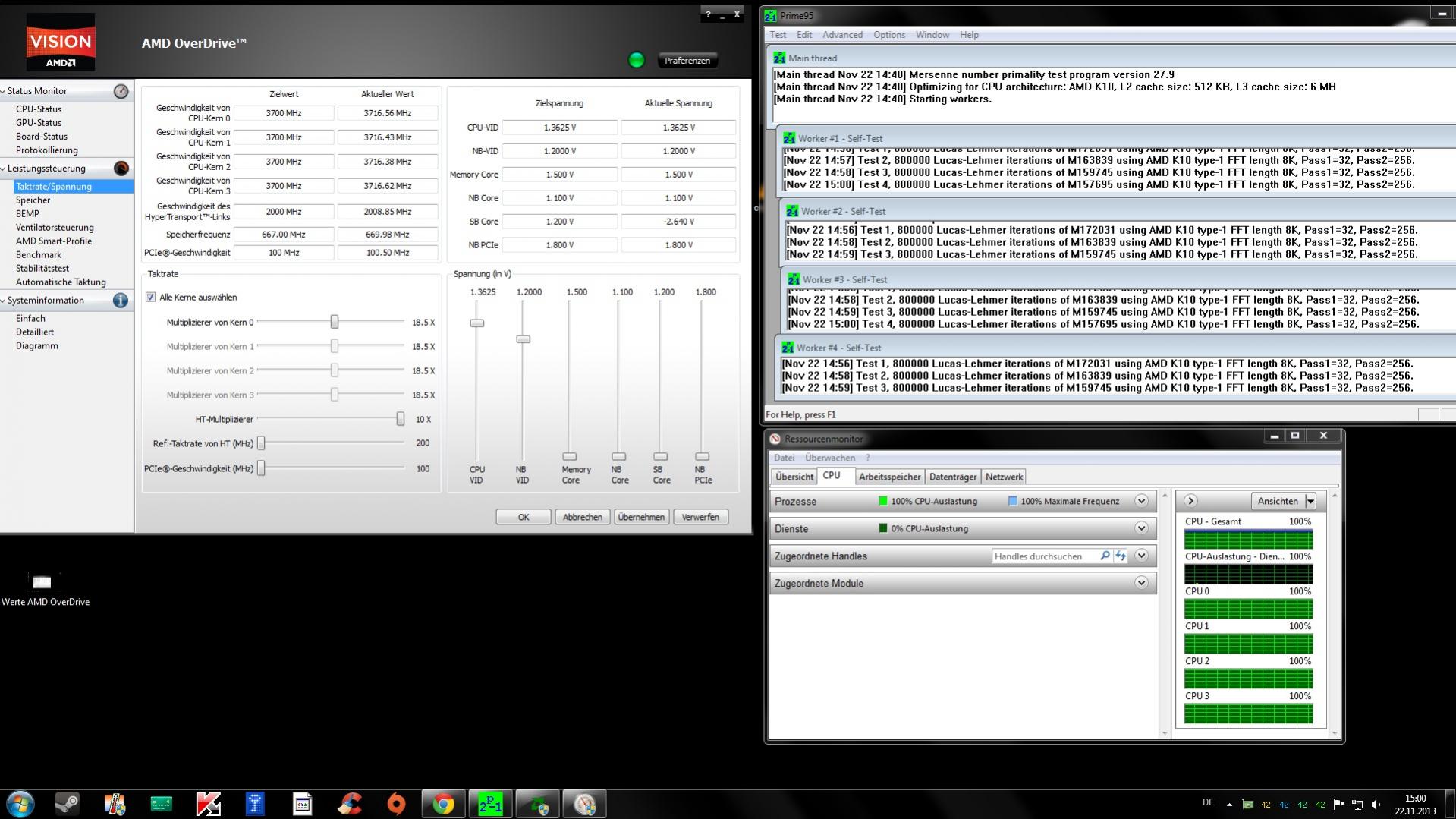Expand the Zugeordnete Module section
This screenshot has width=1456, height=819.
pos(1141,583)
